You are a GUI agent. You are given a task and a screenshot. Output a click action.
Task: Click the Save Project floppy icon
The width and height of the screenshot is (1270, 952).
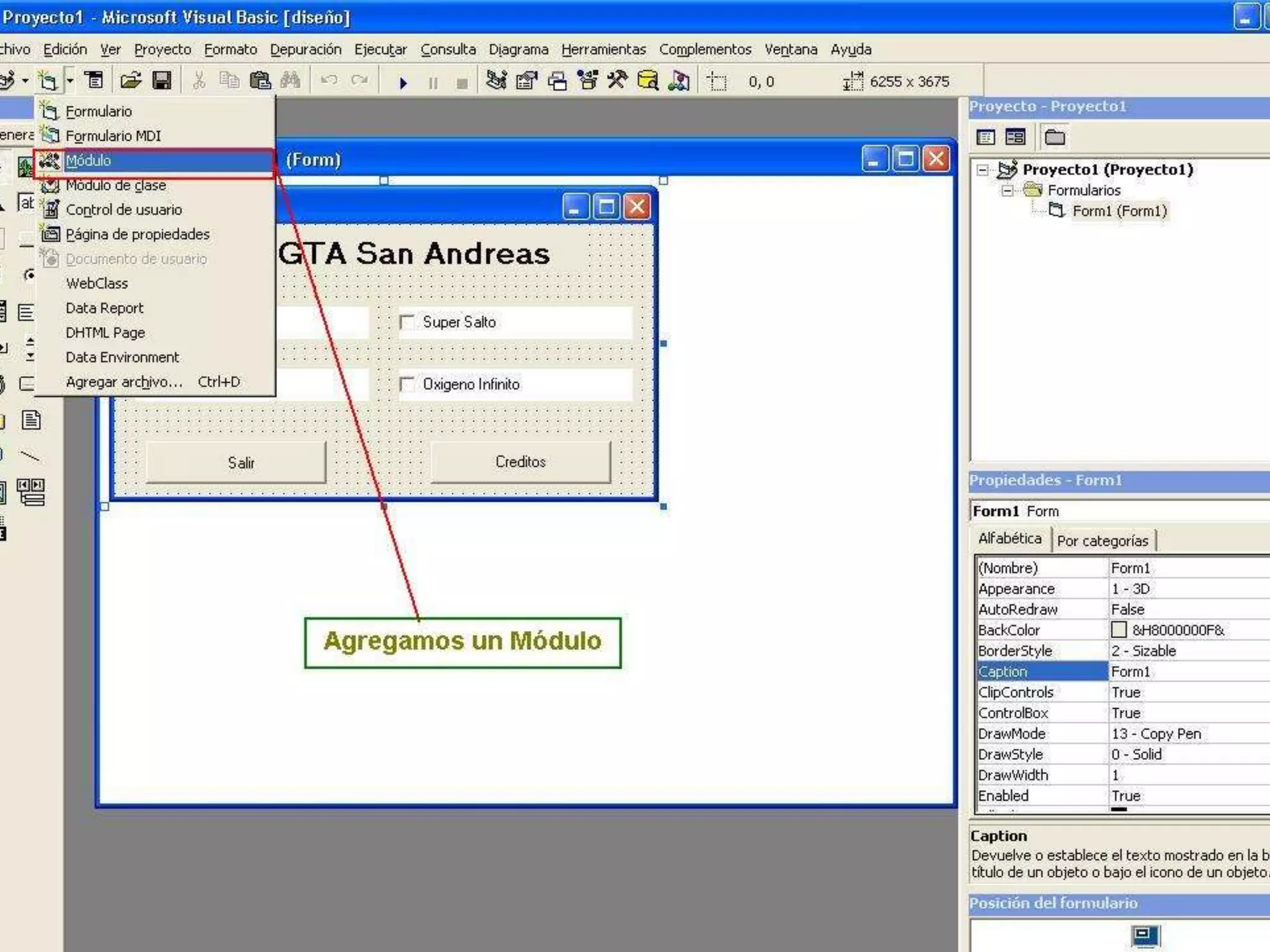(162, 81)
